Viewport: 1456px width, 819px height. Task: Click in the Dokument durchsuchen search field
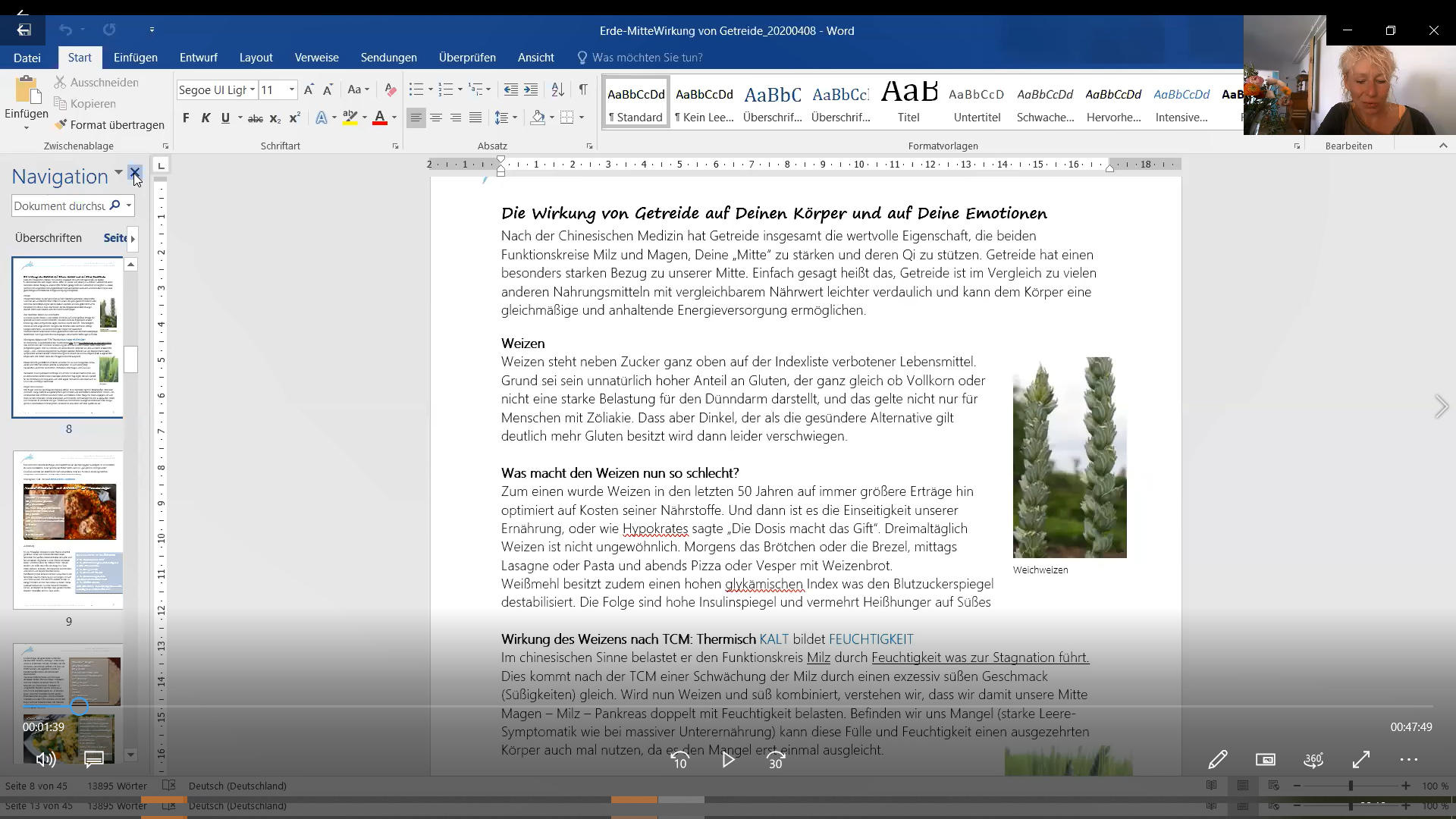pos(60,206)
